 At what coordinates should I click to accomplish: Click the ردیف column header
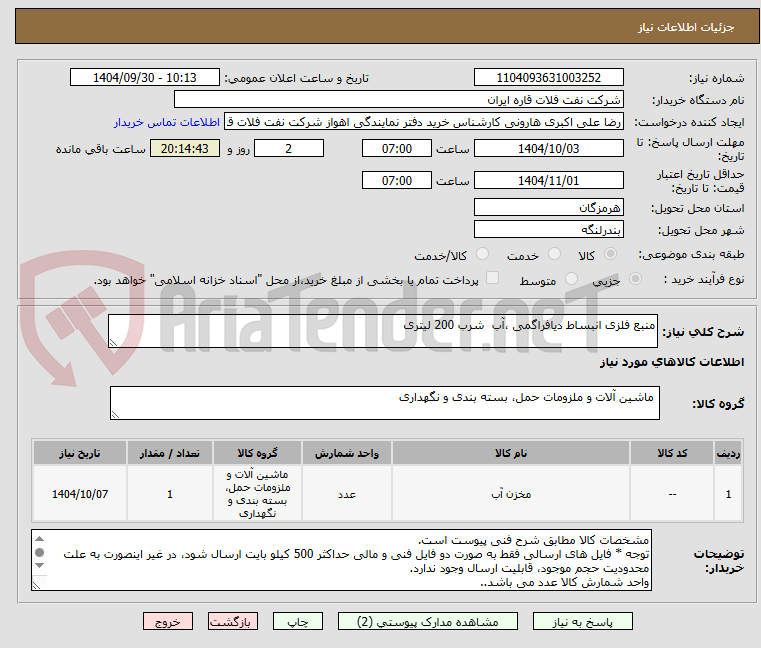(728, 453)
